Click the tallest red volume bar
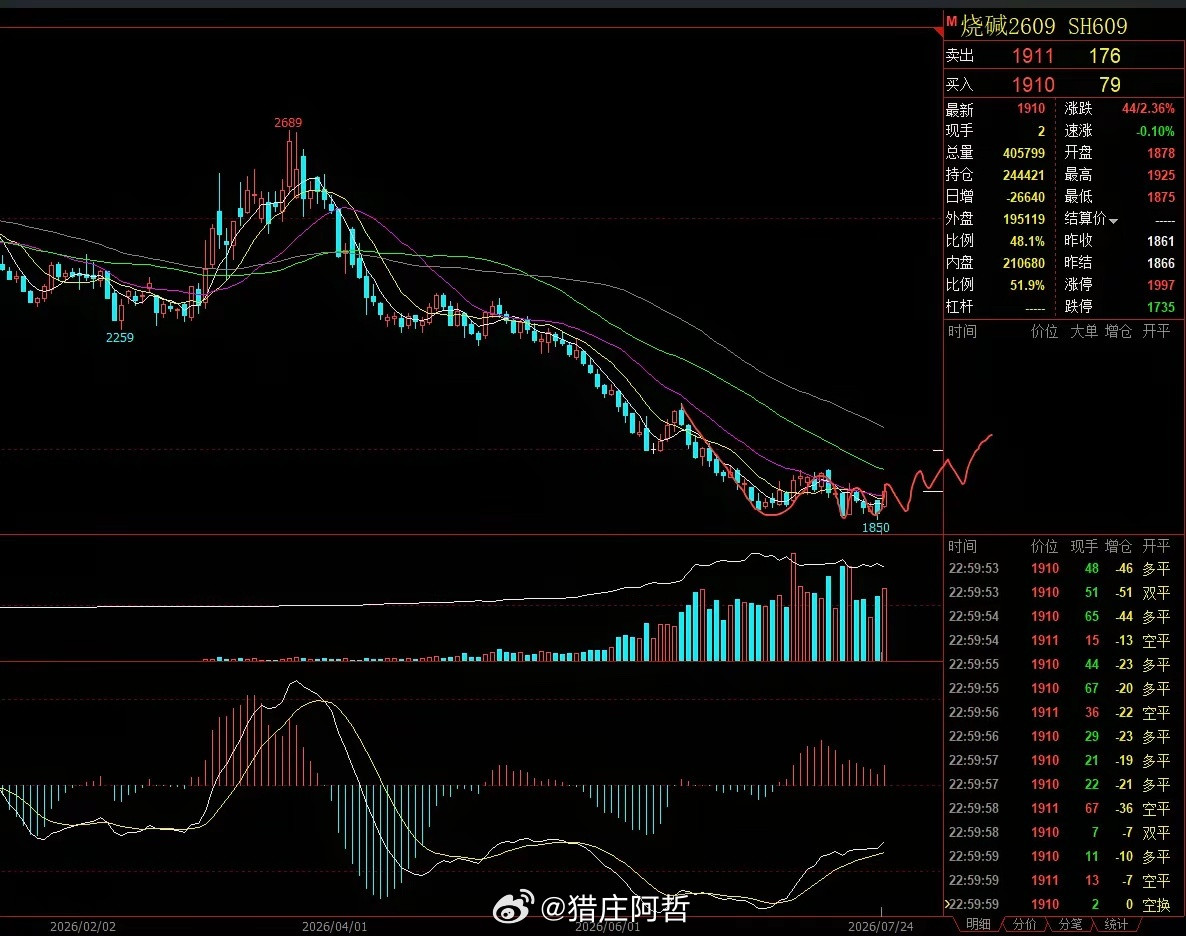 [793, 608]
